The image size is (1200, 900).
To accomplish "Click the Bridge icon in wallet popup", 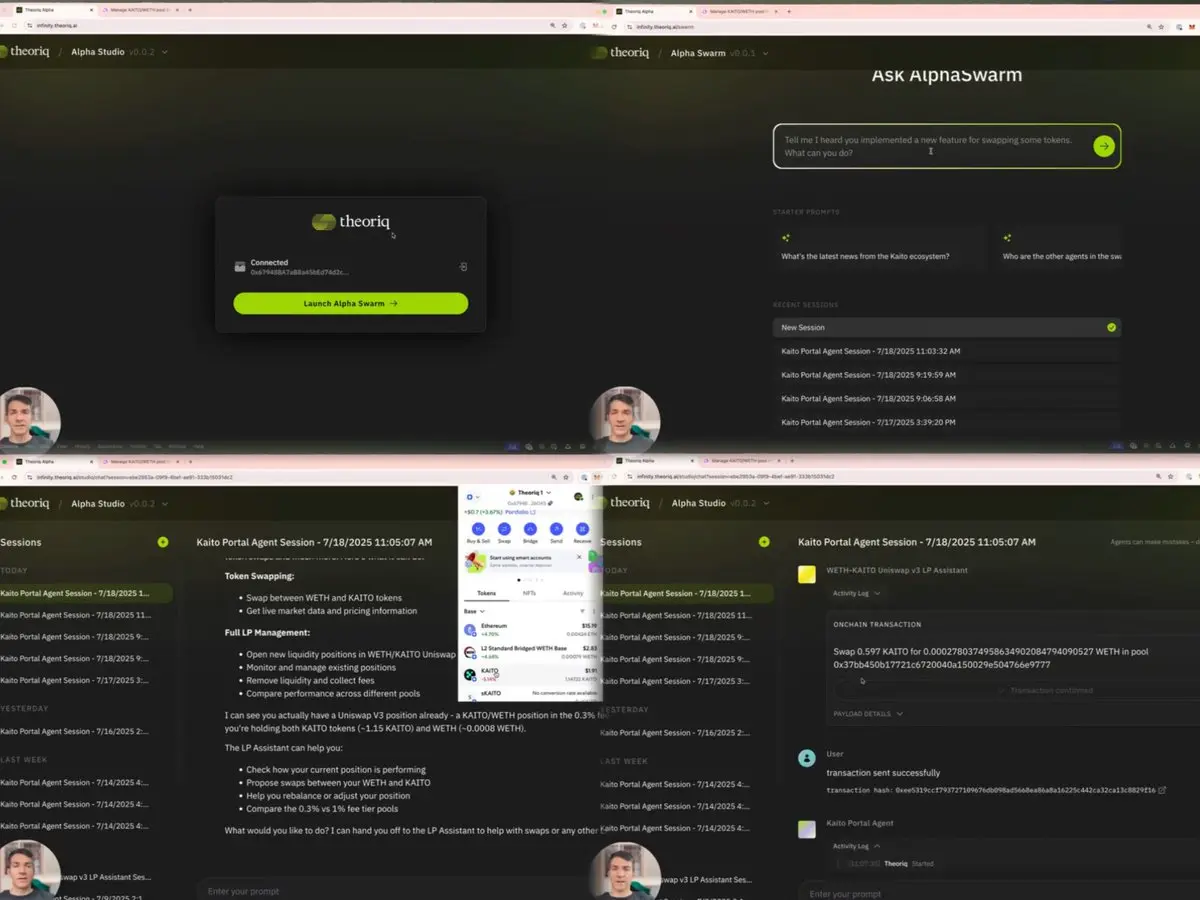I will [x=530, y=529].
